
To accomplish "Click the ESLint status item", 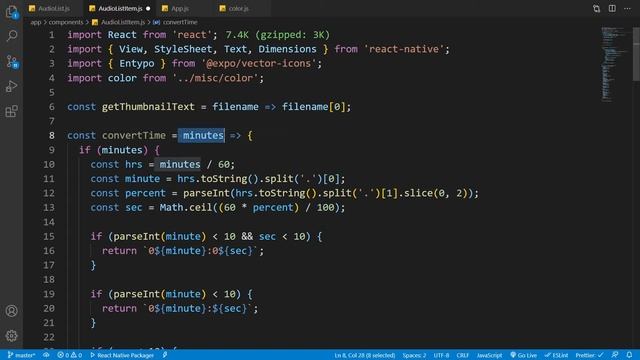I will pyautogui.click(x=556, y=355).
